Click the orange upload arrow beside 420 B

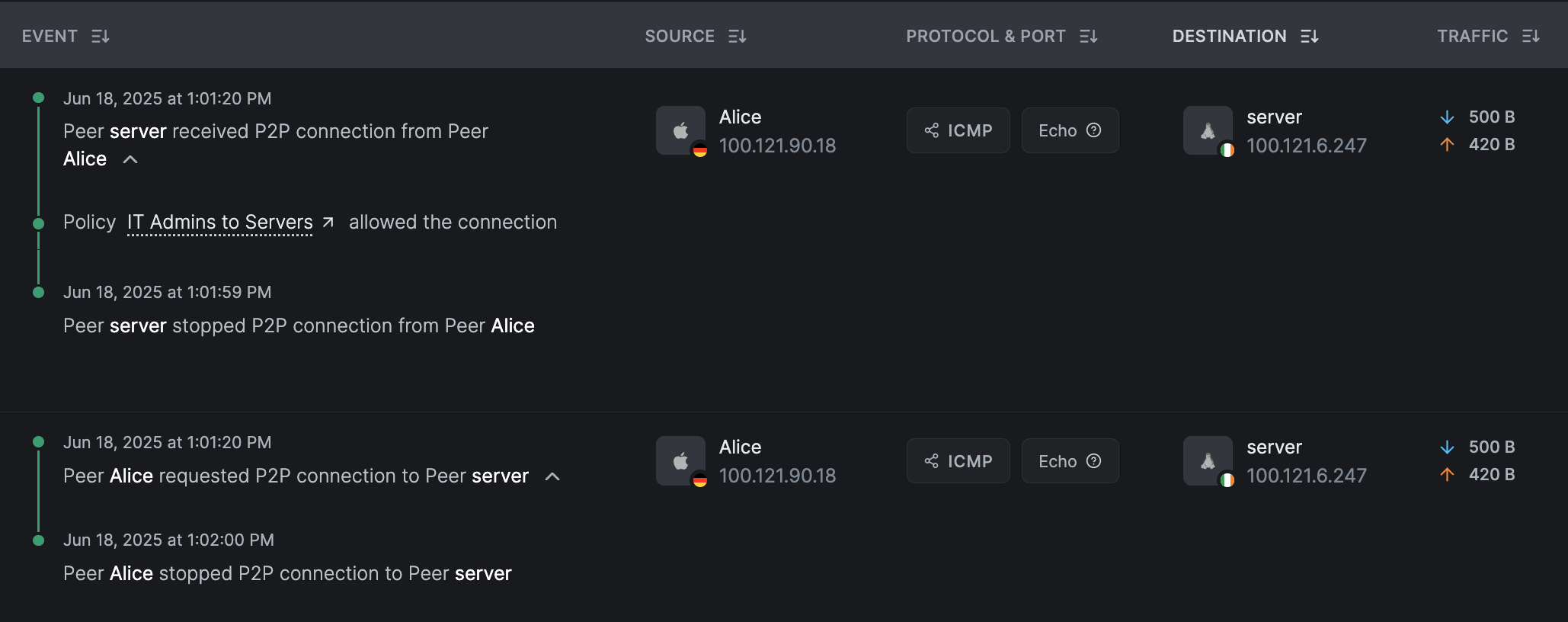click(x=1447, y=144)
